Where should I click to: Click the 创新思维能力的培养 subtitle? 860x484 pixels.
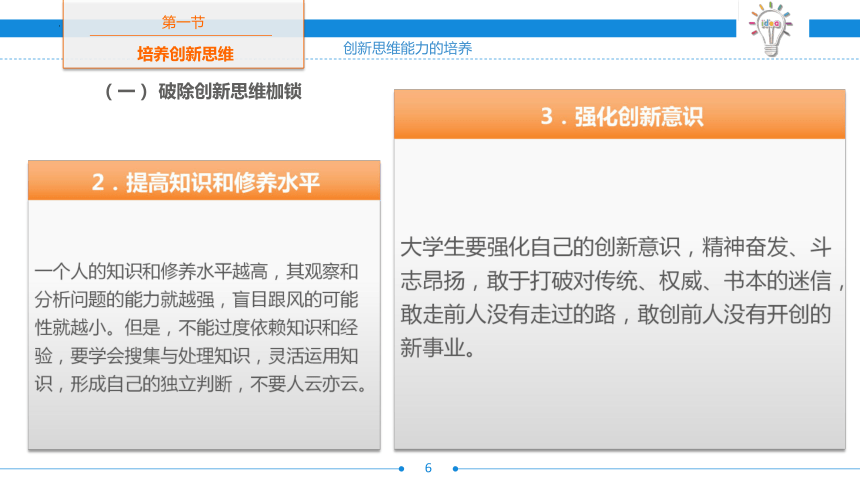pos(408,48)
